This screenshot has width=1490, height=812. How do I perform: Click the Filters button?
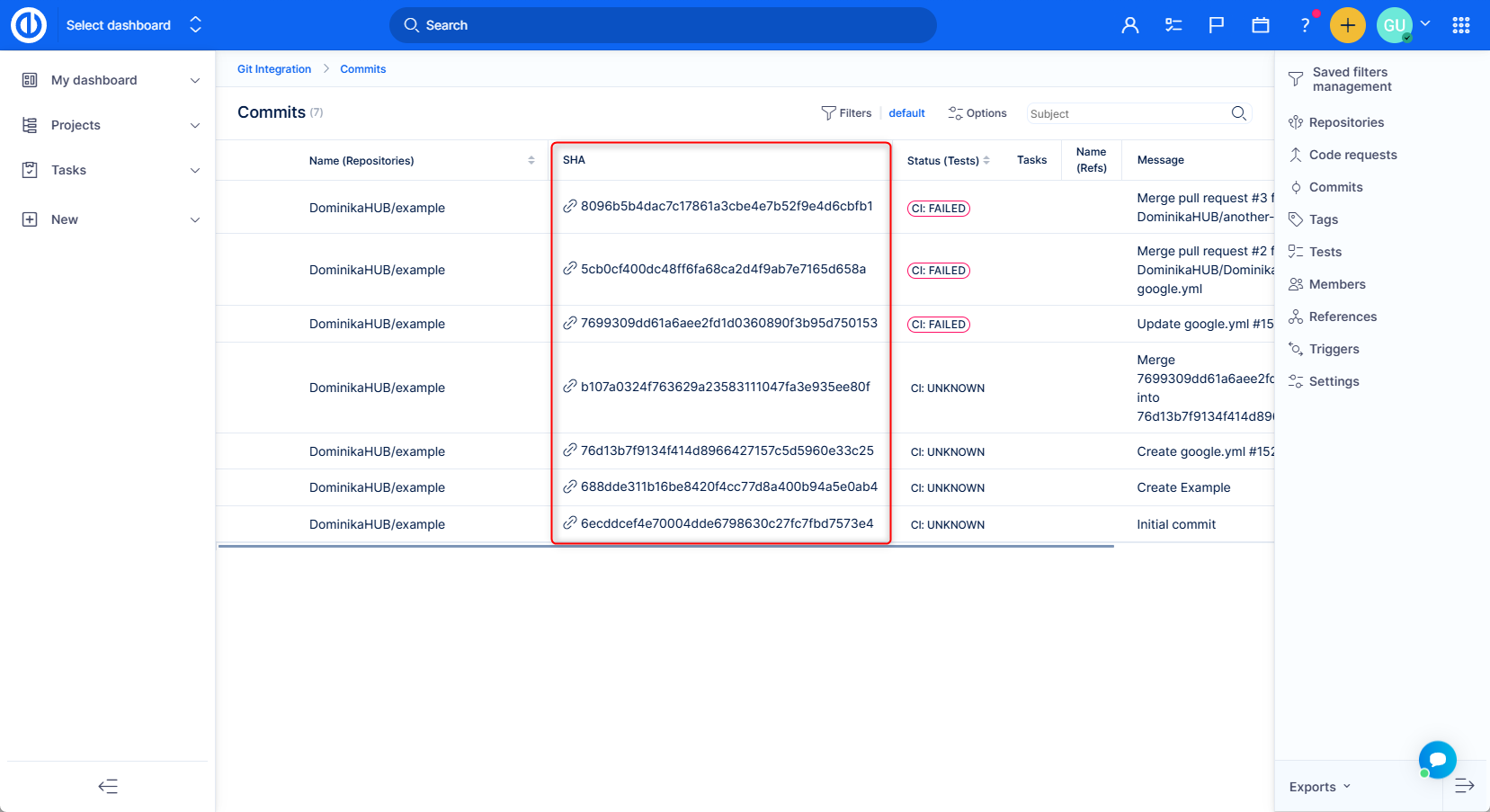click(x=846, y=113)
